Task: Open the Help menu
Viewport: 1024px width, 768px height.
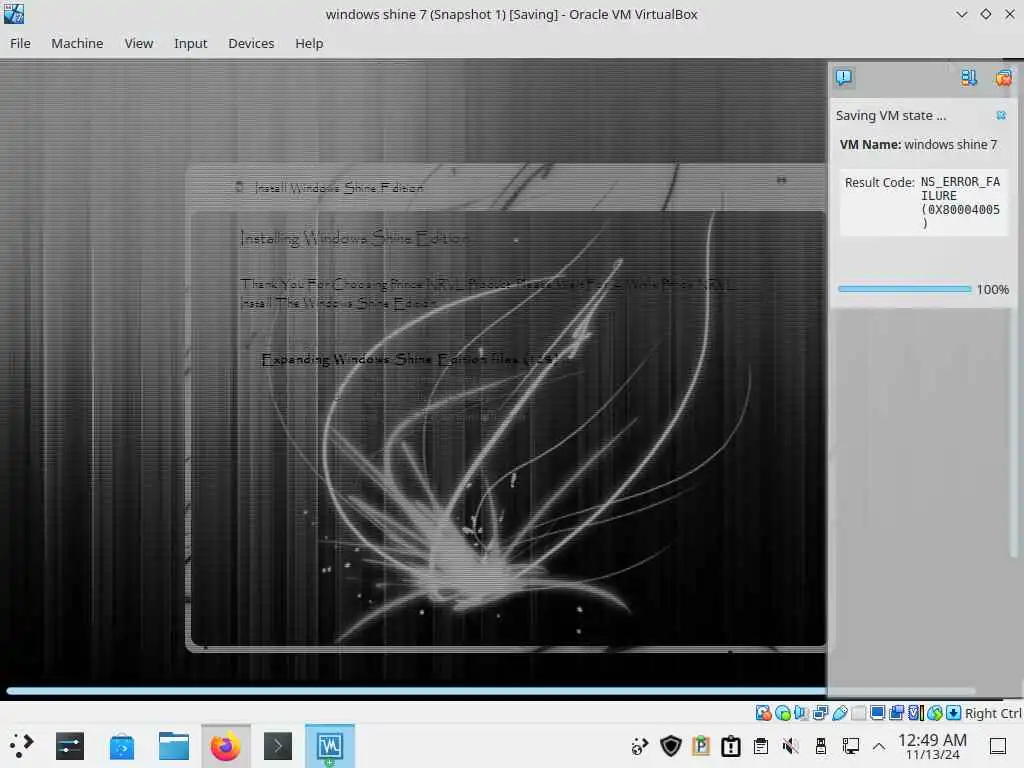Action: (x=309, y=43)
